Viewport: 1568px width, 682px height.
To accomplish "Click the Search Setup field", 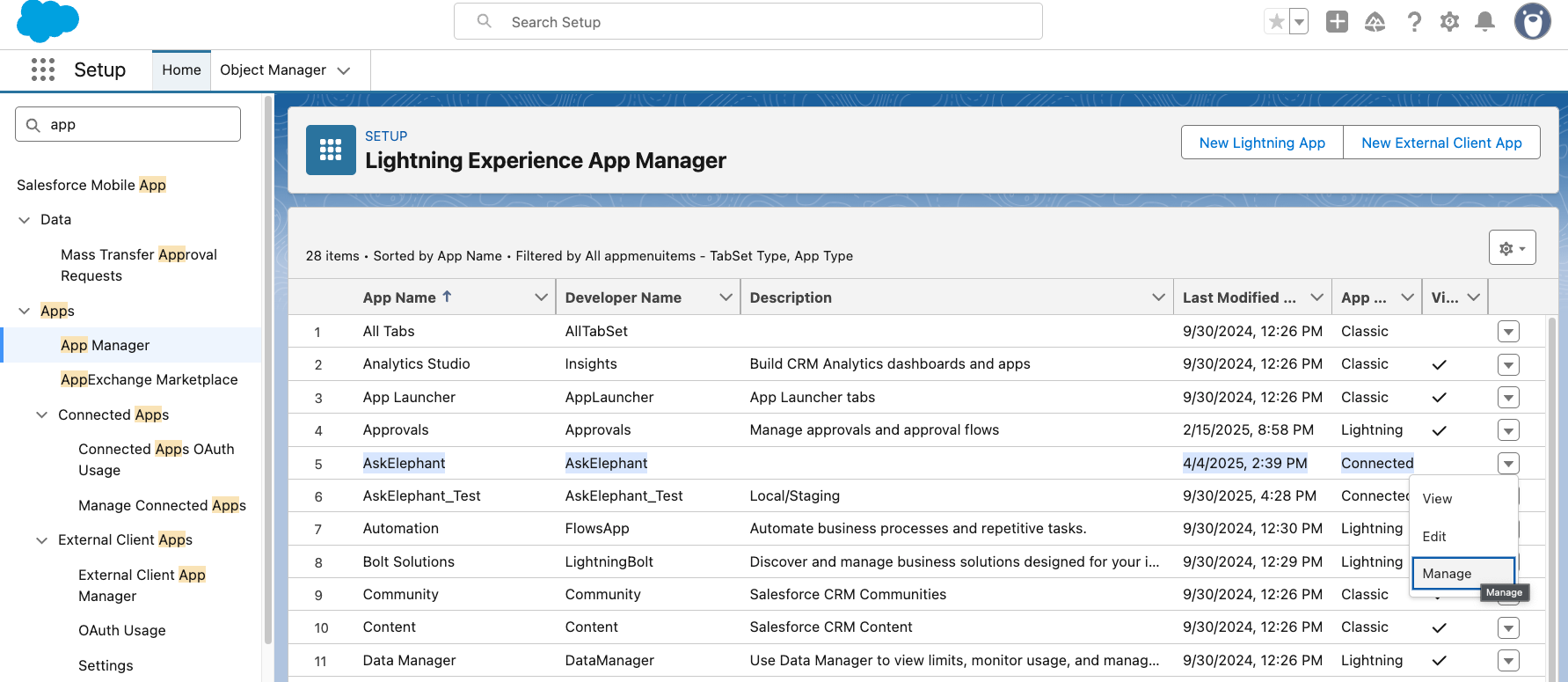I will [748, 22].
